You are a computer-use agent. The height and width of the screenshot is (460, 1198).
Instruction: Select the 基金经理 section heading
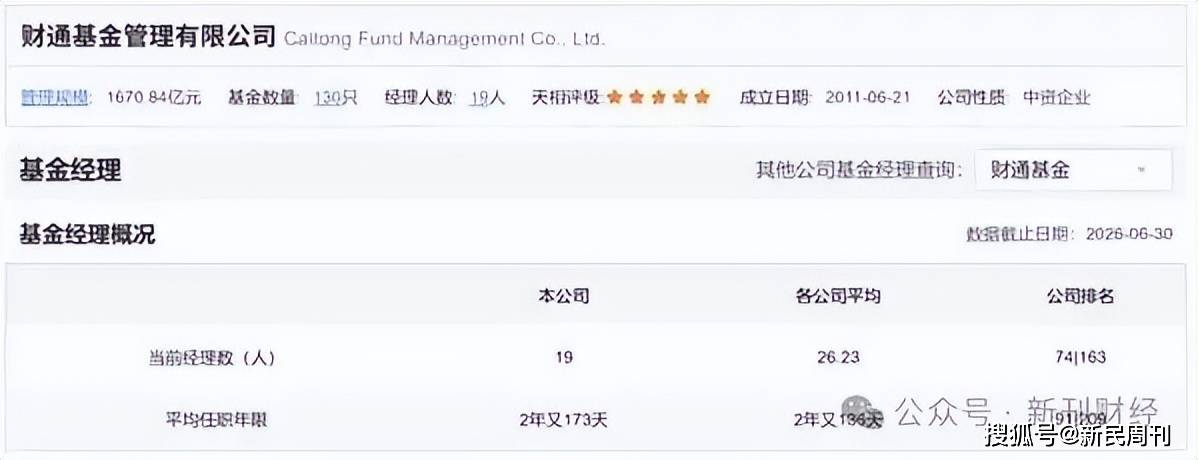coord(70,170)
